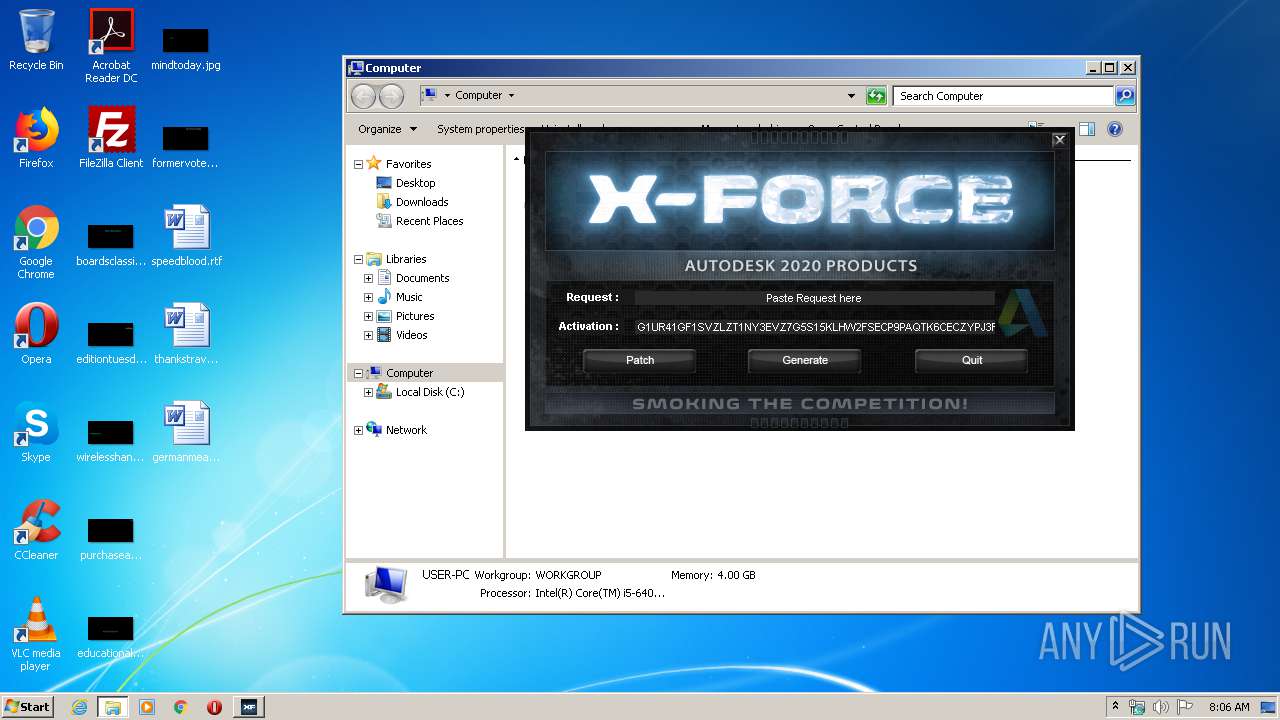Click the X-Force taskbar button

[x=248, y=707]
